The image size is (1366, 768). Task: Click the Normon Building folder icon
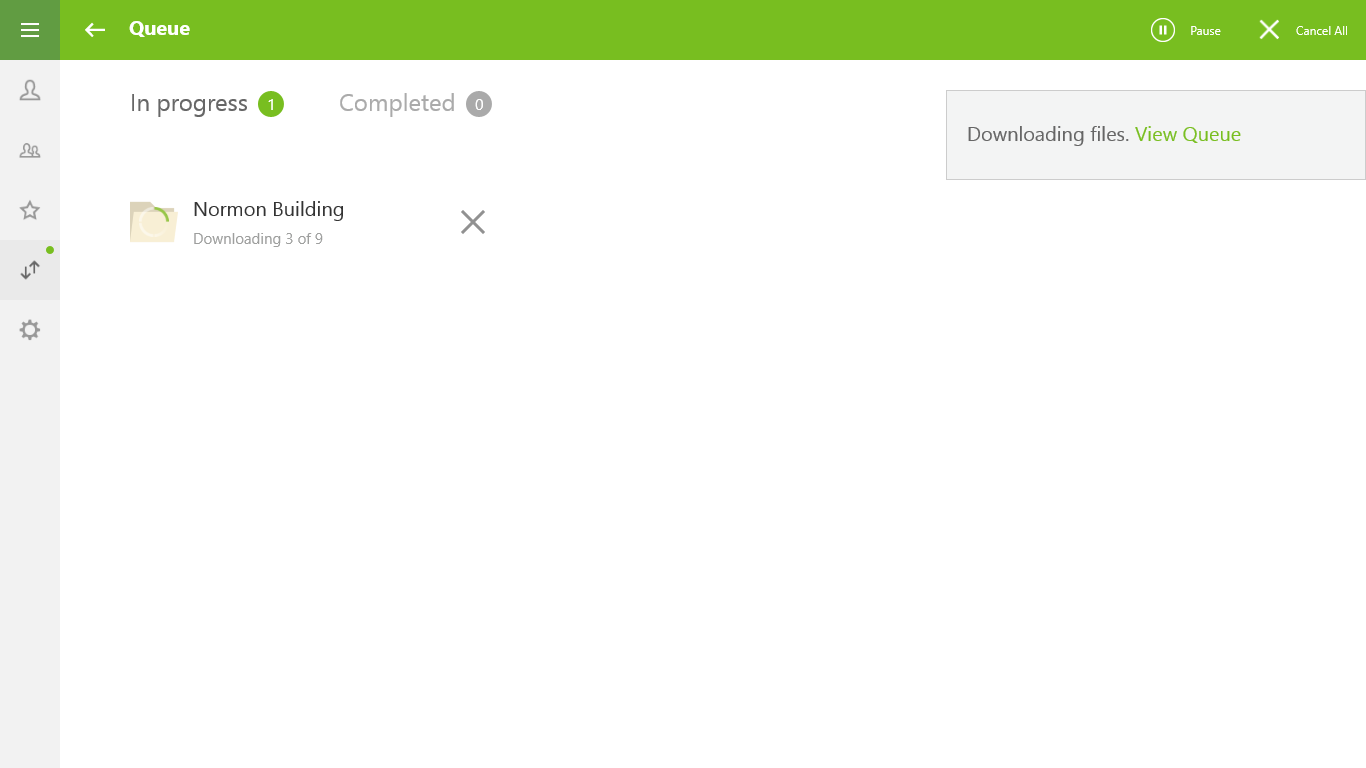point(153,222)
